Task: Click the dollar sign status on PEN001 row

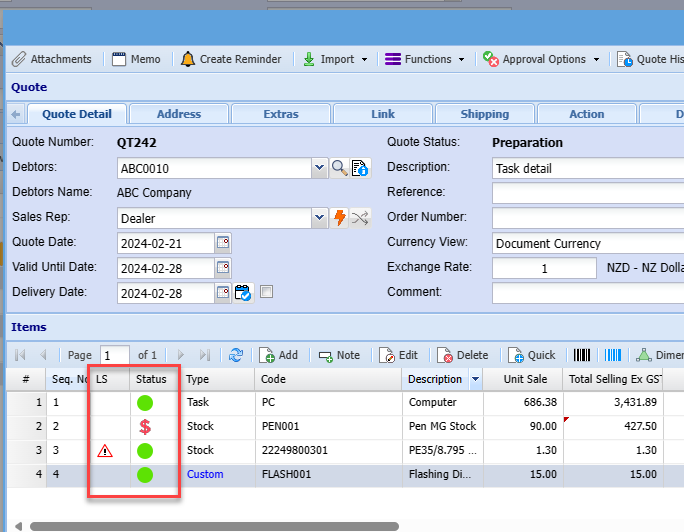Action: [146, 427]
